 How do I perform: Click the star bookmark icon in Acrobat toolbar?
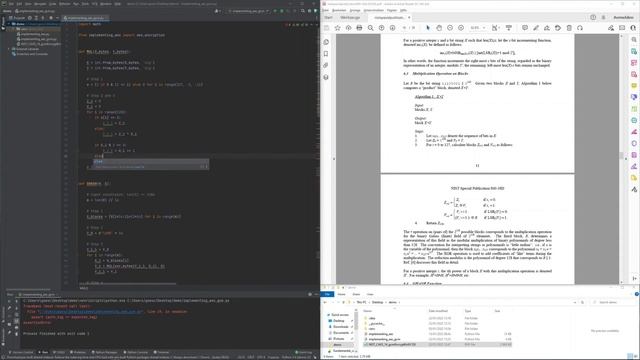337,28
